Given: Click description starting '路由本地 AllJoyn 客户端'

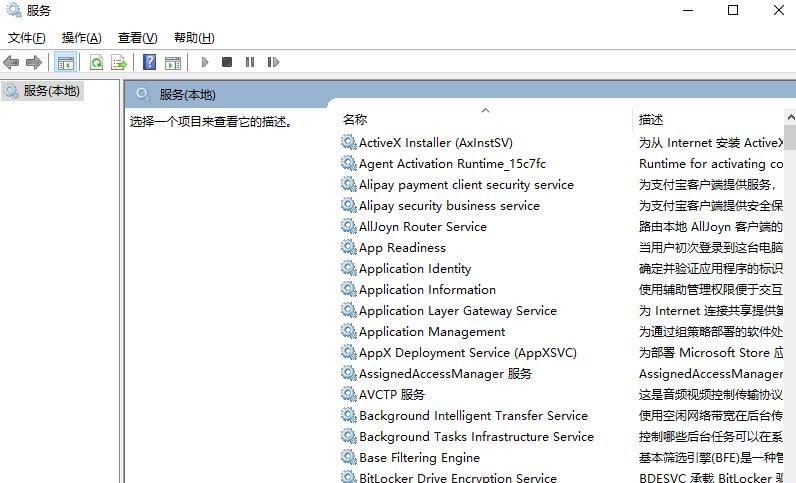Looking at the screenshot, I should 711,227.
